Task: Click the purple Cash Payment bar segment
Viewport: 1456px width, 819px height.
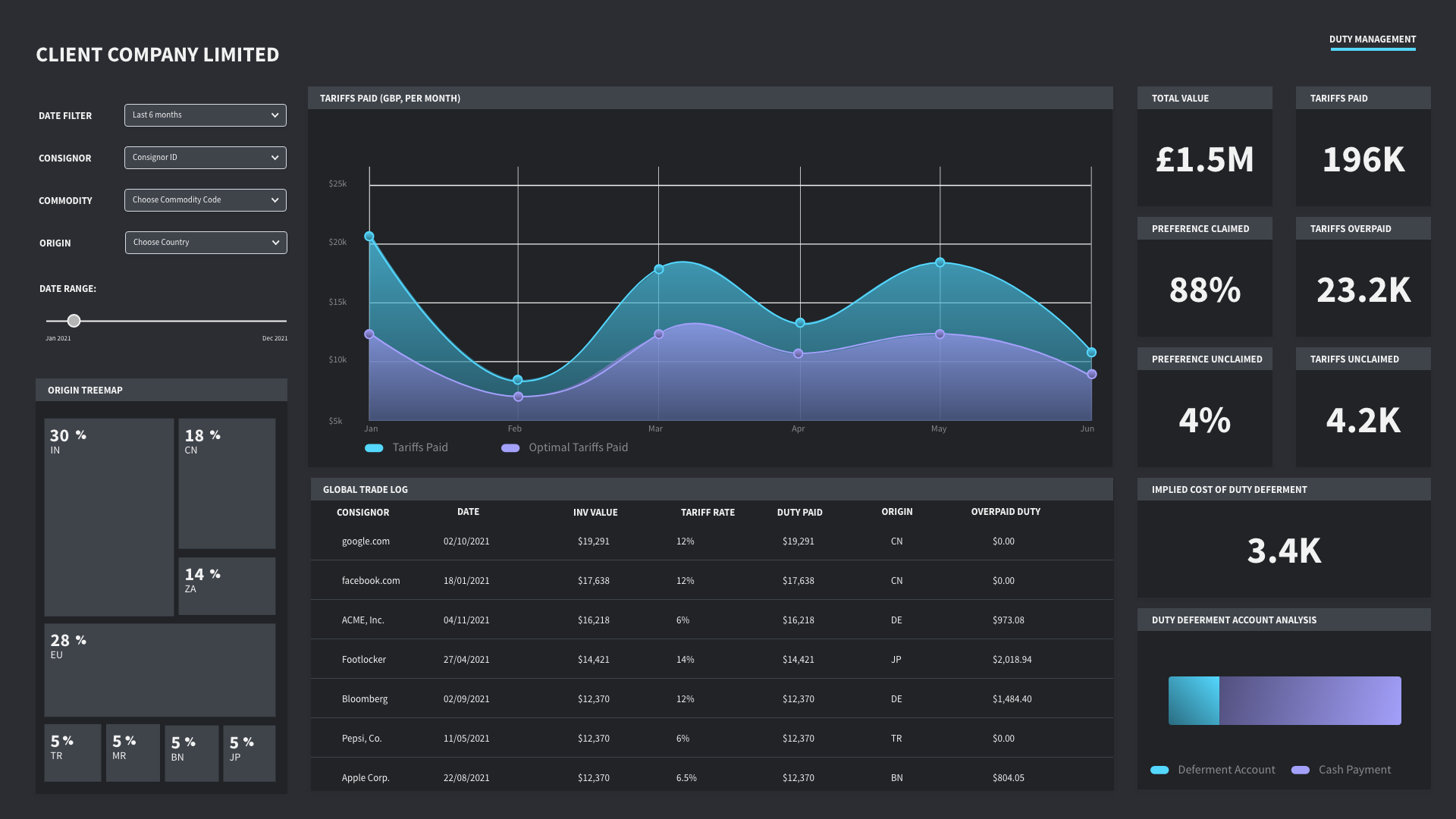Action: [x=1310, y=701]
